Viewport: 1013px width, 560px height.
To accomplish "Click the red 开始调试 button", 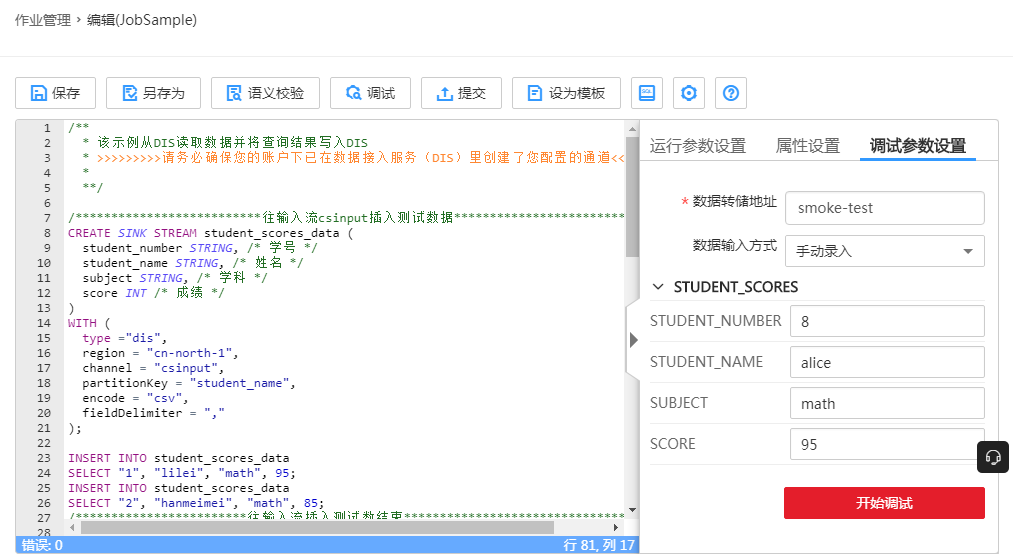I will click(884, 503).
